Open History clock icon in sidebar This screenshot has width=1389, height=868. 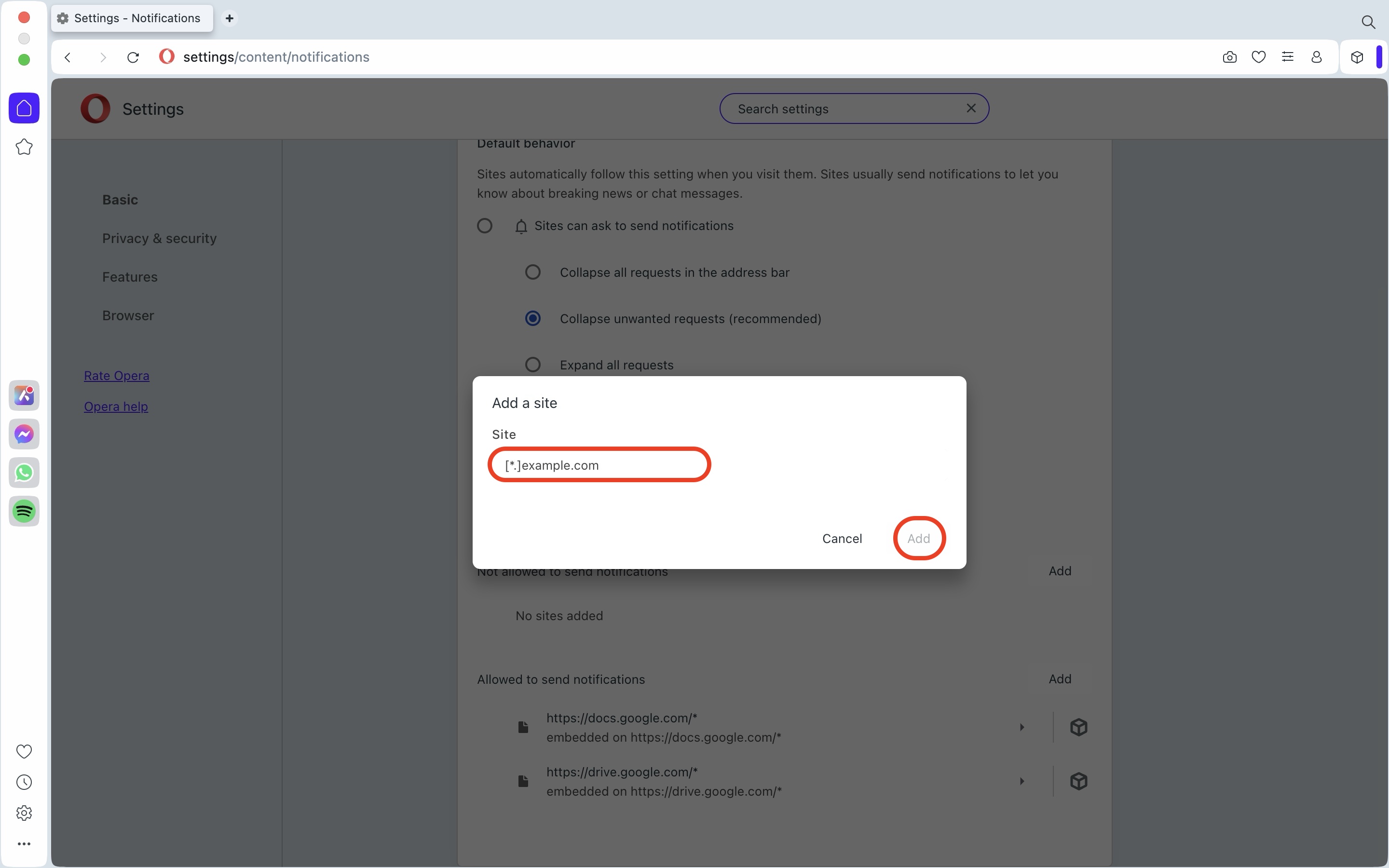click(24, 782)
